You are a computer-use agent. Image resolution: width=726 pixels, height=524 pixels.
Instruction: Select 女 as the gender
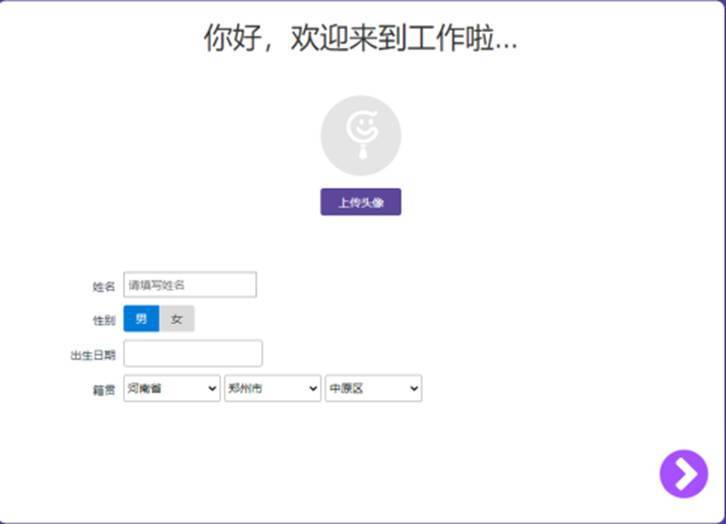[177, 319]
